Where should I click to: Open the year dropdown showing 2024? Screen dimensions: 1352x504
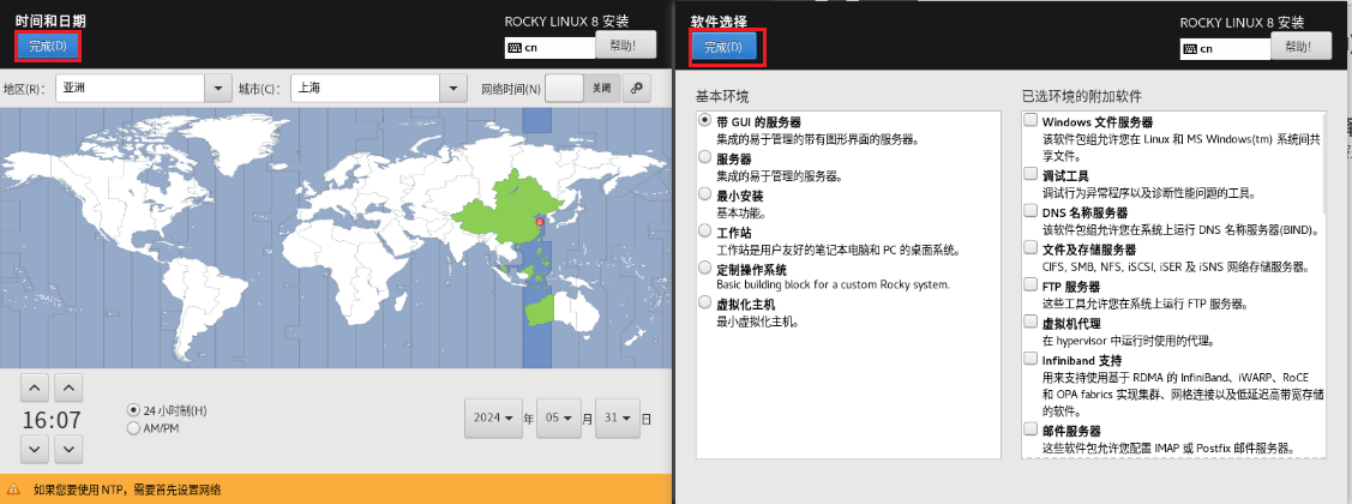coord(494,418)
